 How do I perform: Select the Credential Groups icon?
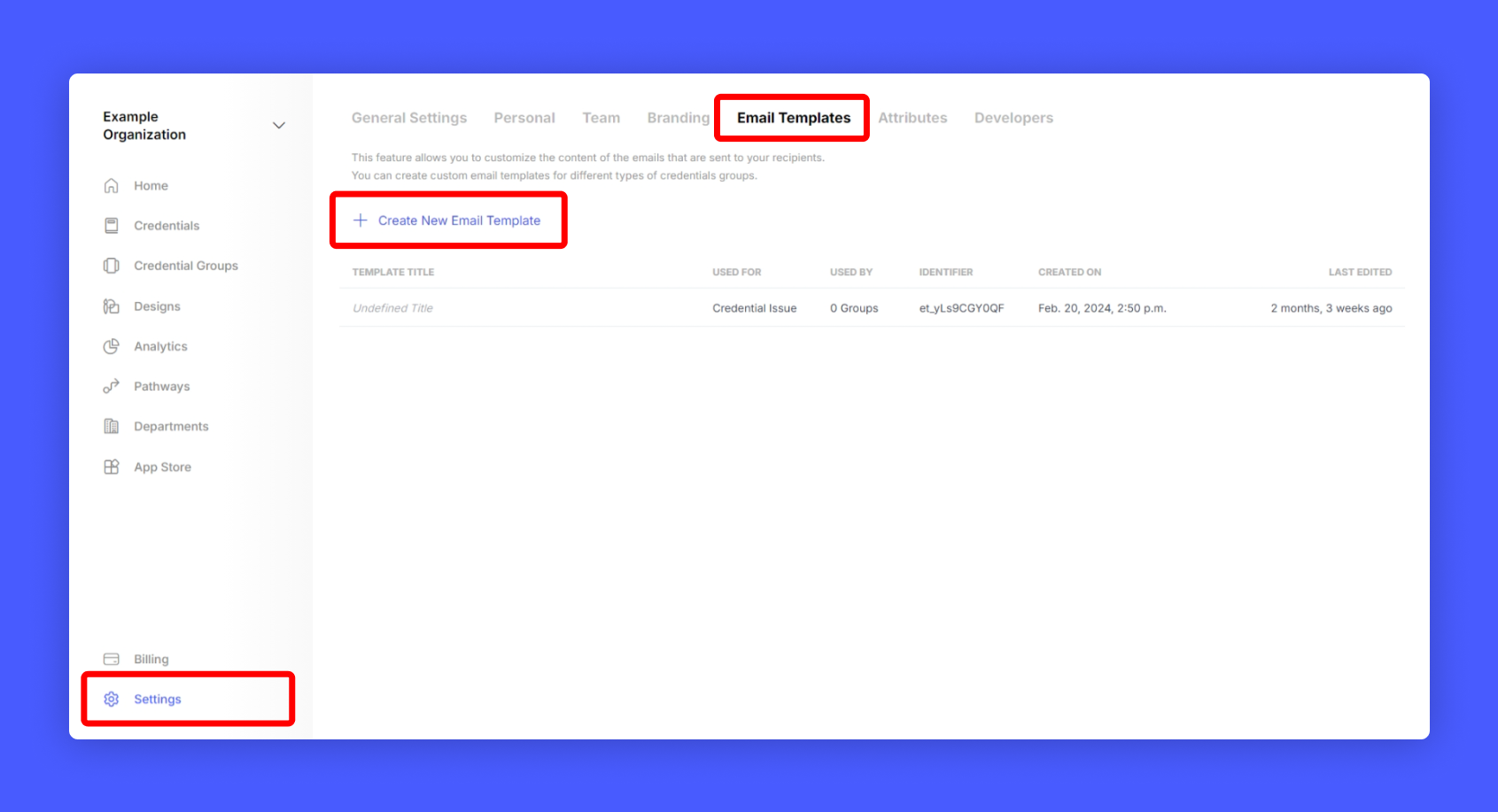click(112, 266)
